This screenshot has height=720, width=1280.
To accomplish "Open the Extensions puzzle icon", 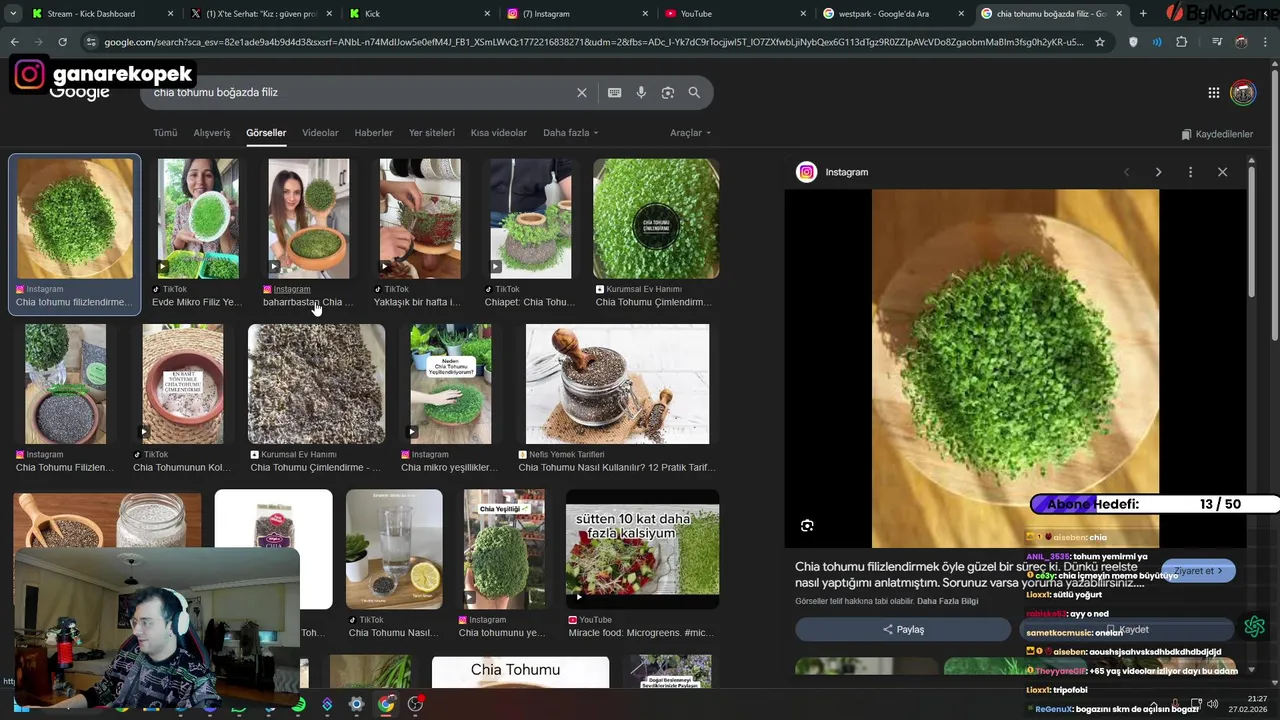I will coord(1182,42).
